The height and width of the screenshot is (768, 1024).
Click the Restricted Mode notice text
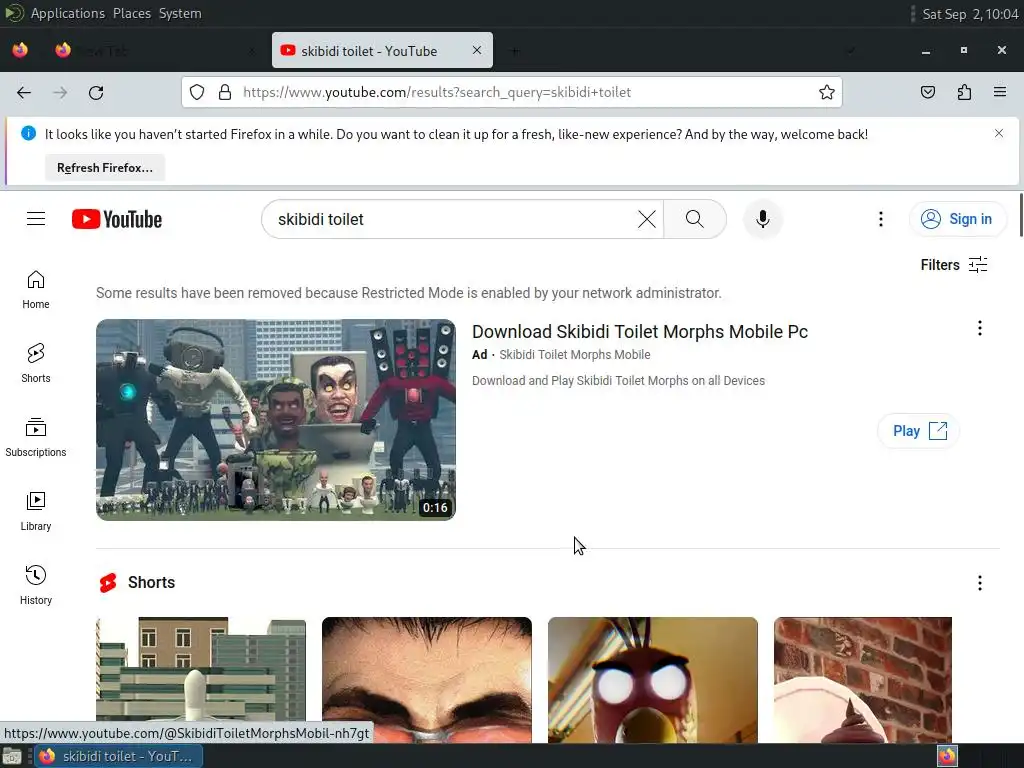(x=409, y=293)
